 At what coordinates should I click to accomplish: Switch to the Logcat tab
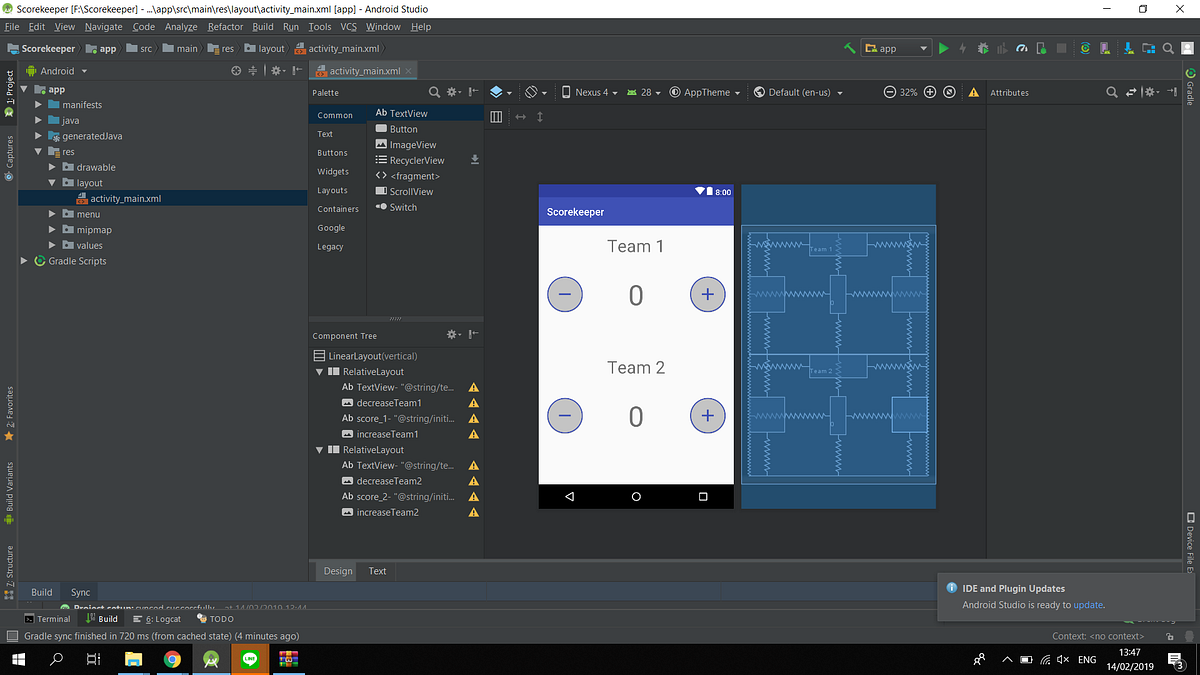pyautogui.click(x=163, y=618)
